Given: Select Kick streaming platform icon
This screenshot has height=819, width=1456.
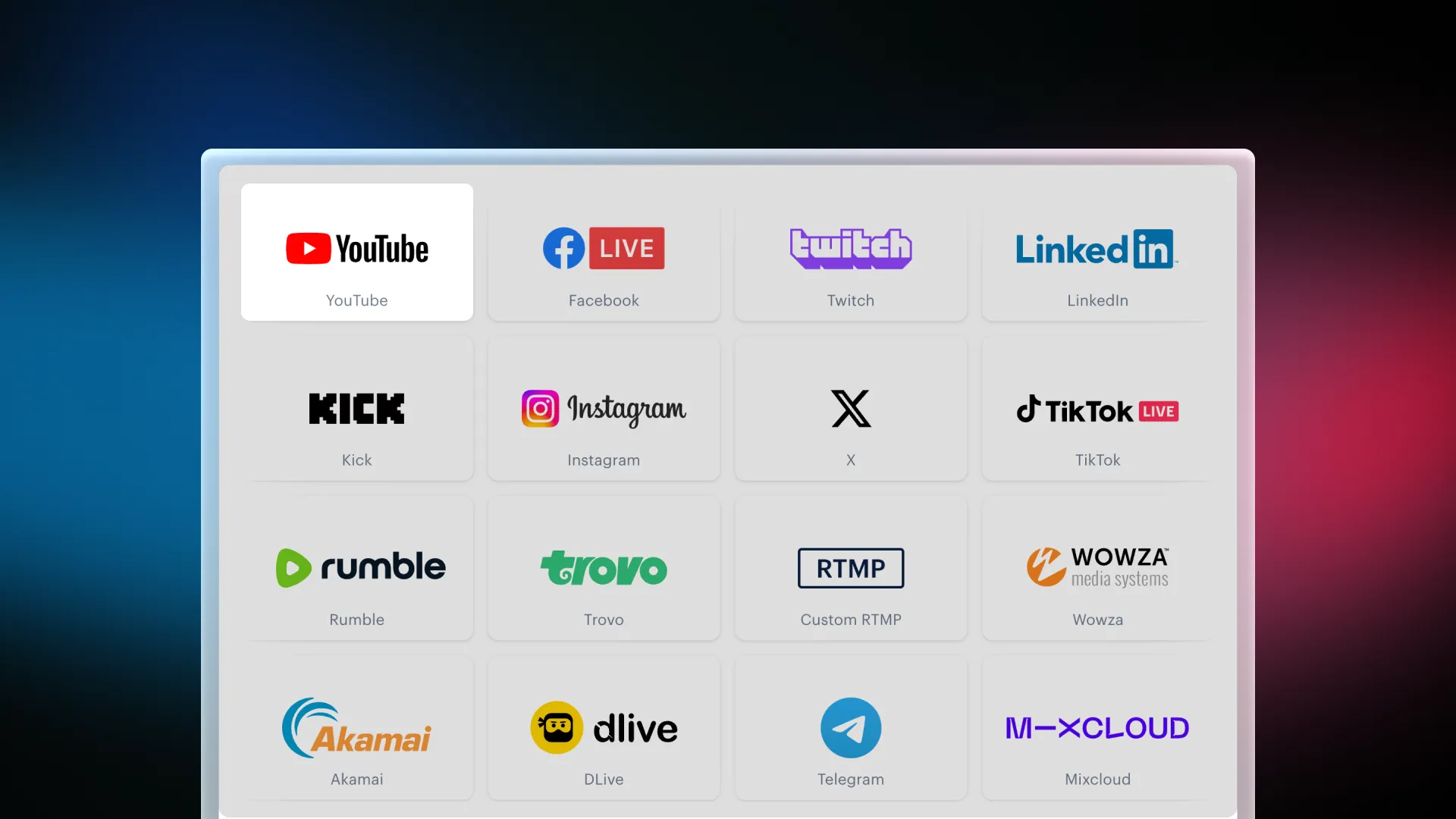Looking at the screenshot, I should [356, 408].
